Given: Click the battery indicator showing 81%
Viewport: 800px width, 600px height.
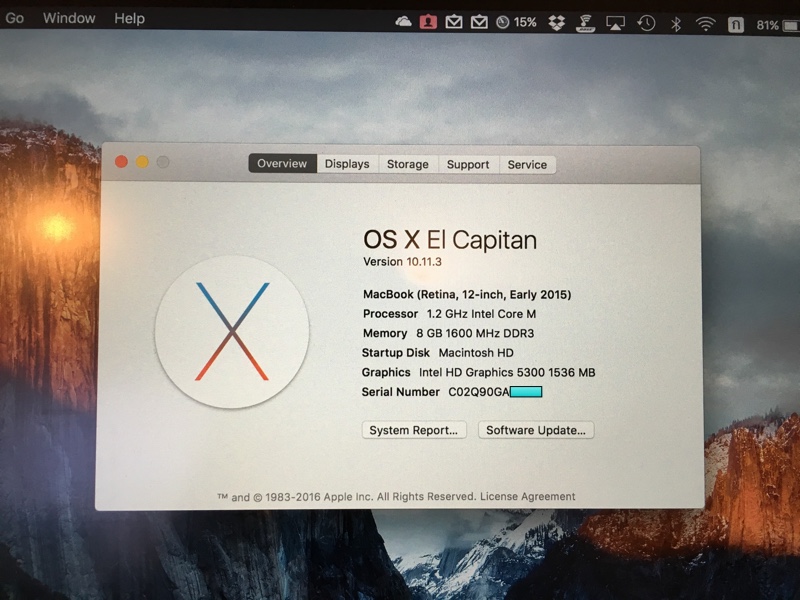Looking at the screenshot, I should (778, 25).
